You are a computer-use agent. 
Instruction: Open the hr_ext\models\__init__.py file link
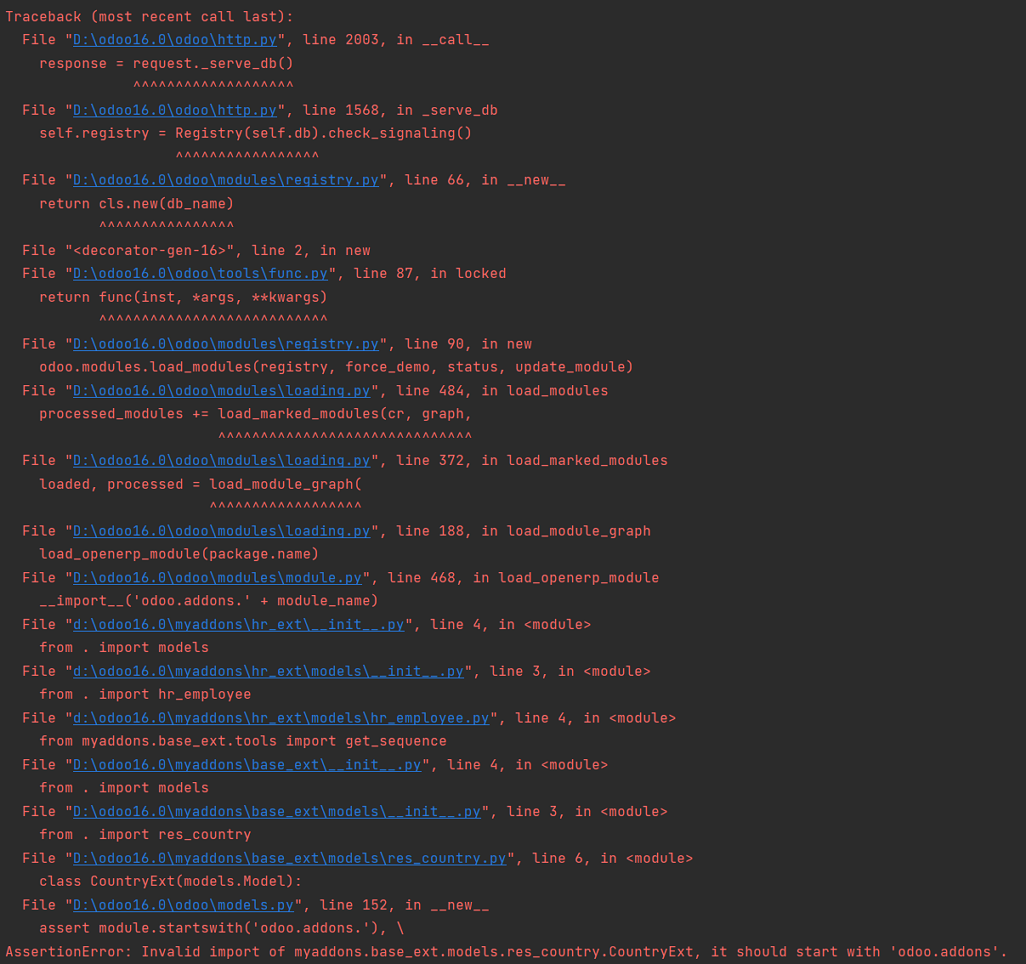pos(268,672)
